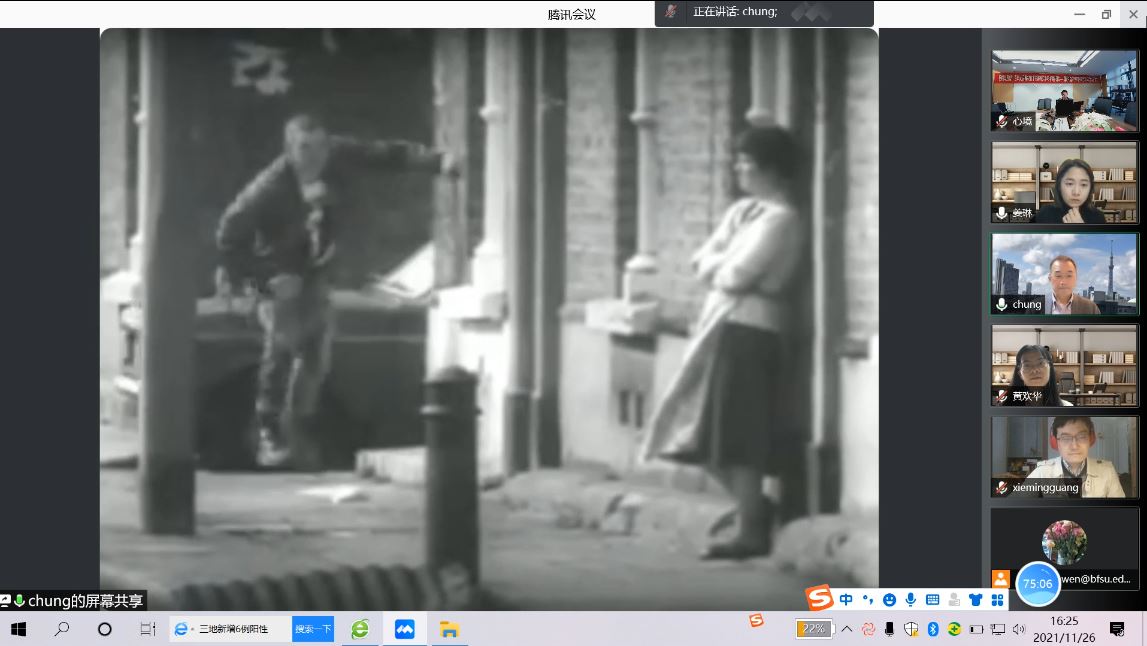Screen dimensions: 1147x646
Task: Open File Explorer from the taskbar
Action: tap(448, 629)
